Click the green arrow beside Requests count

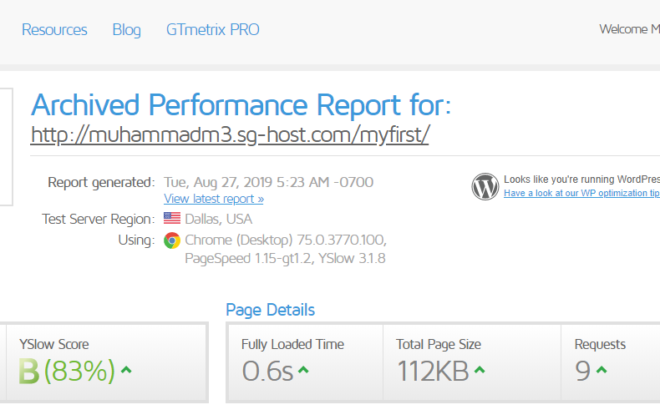[601, 370]
